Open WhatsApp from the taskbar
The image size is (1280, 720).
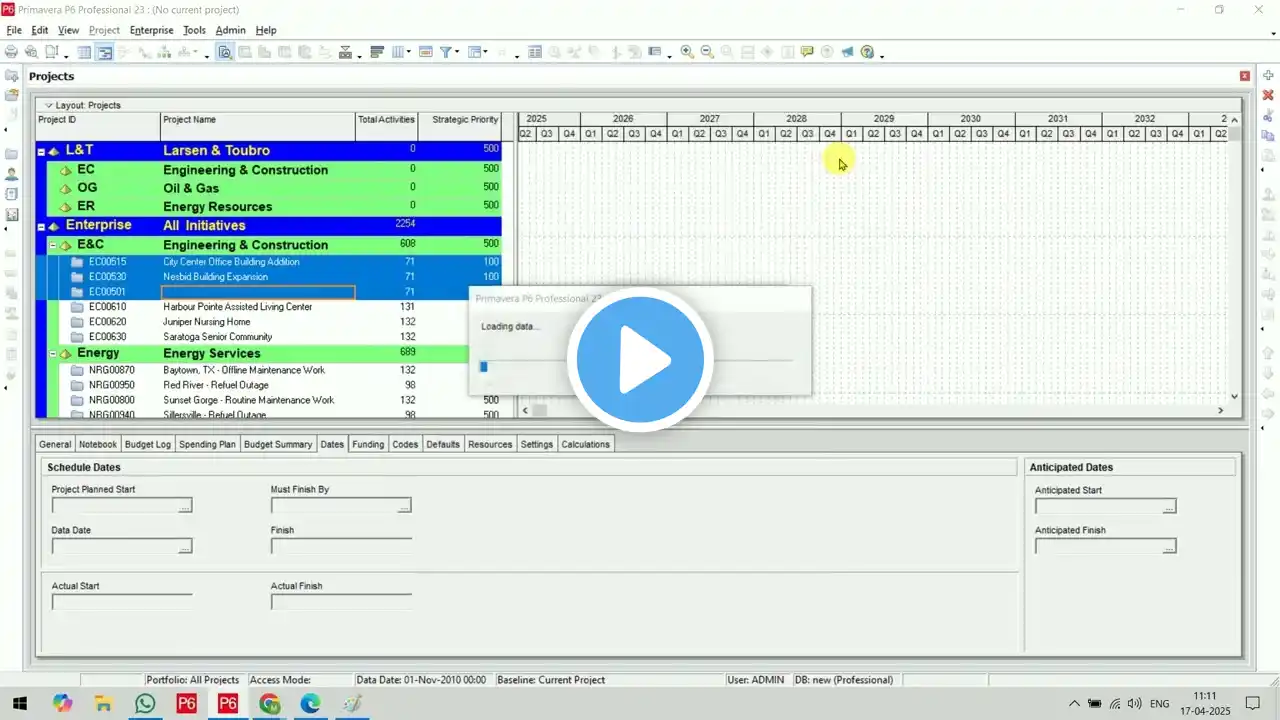(x=145, y=703)
